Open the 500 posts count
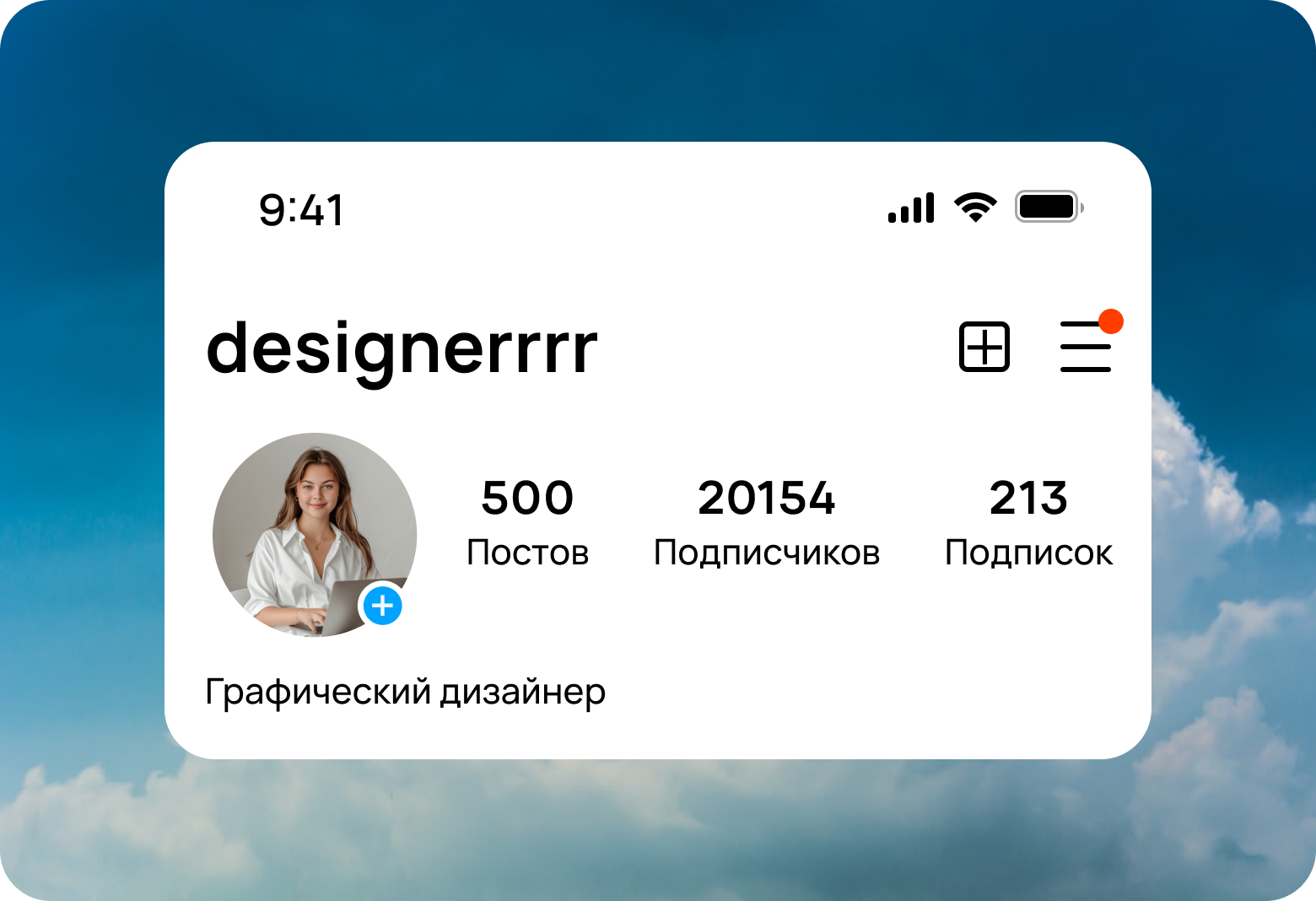This screenshot has width=1316, height=901. [527, 498]
